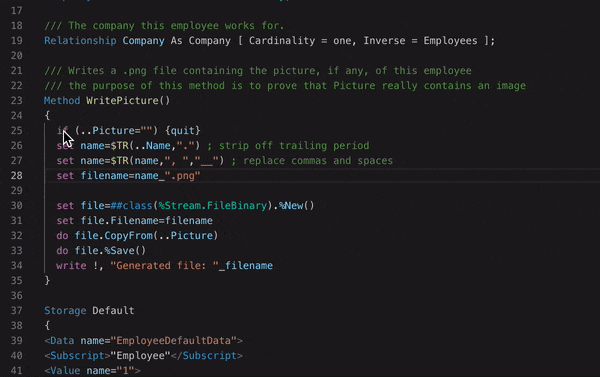600x377 pixels.
Task: Click the 'quit' command on line 25
Action: pos(183,131)
